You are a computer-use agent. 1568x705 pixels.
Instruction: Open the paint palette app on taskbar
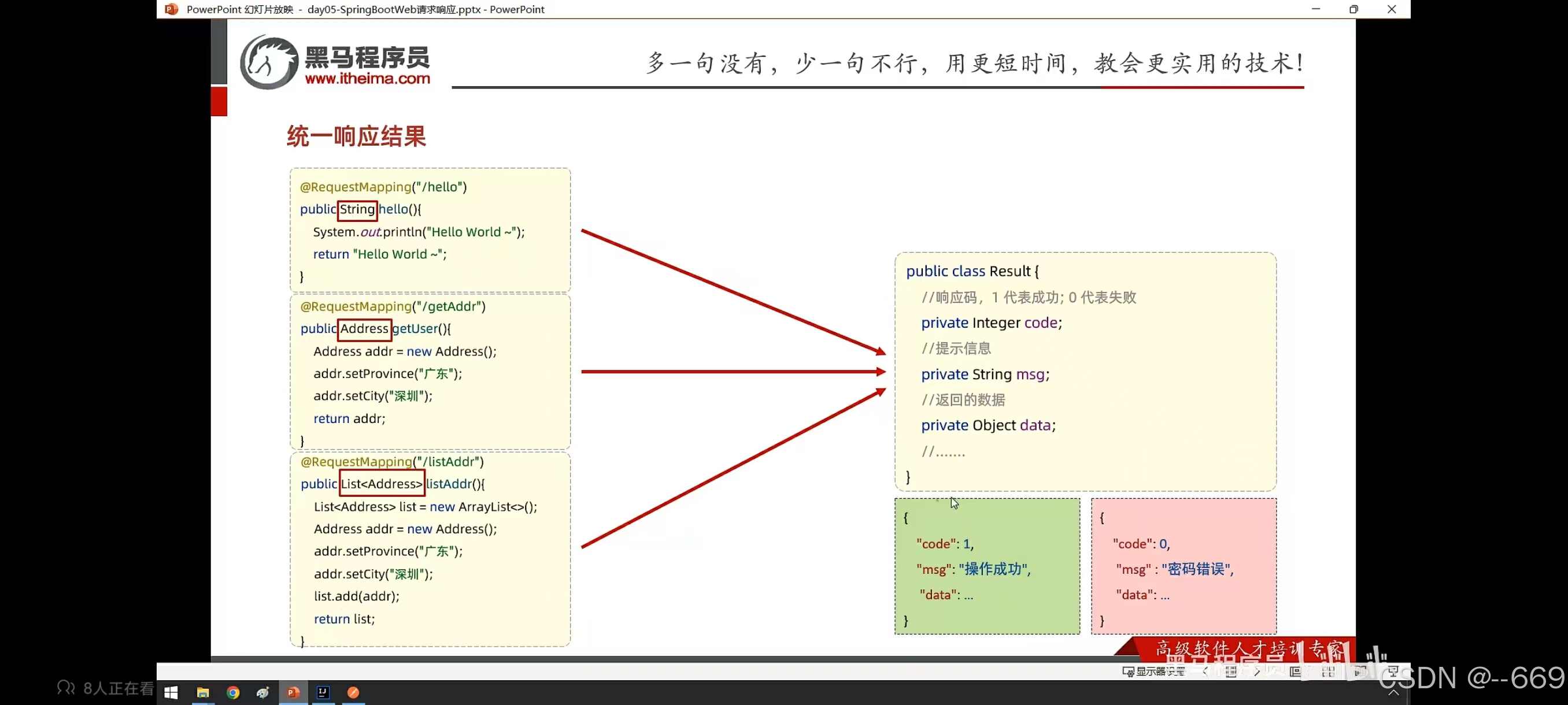pyautogui.click(x=263, y=692)
